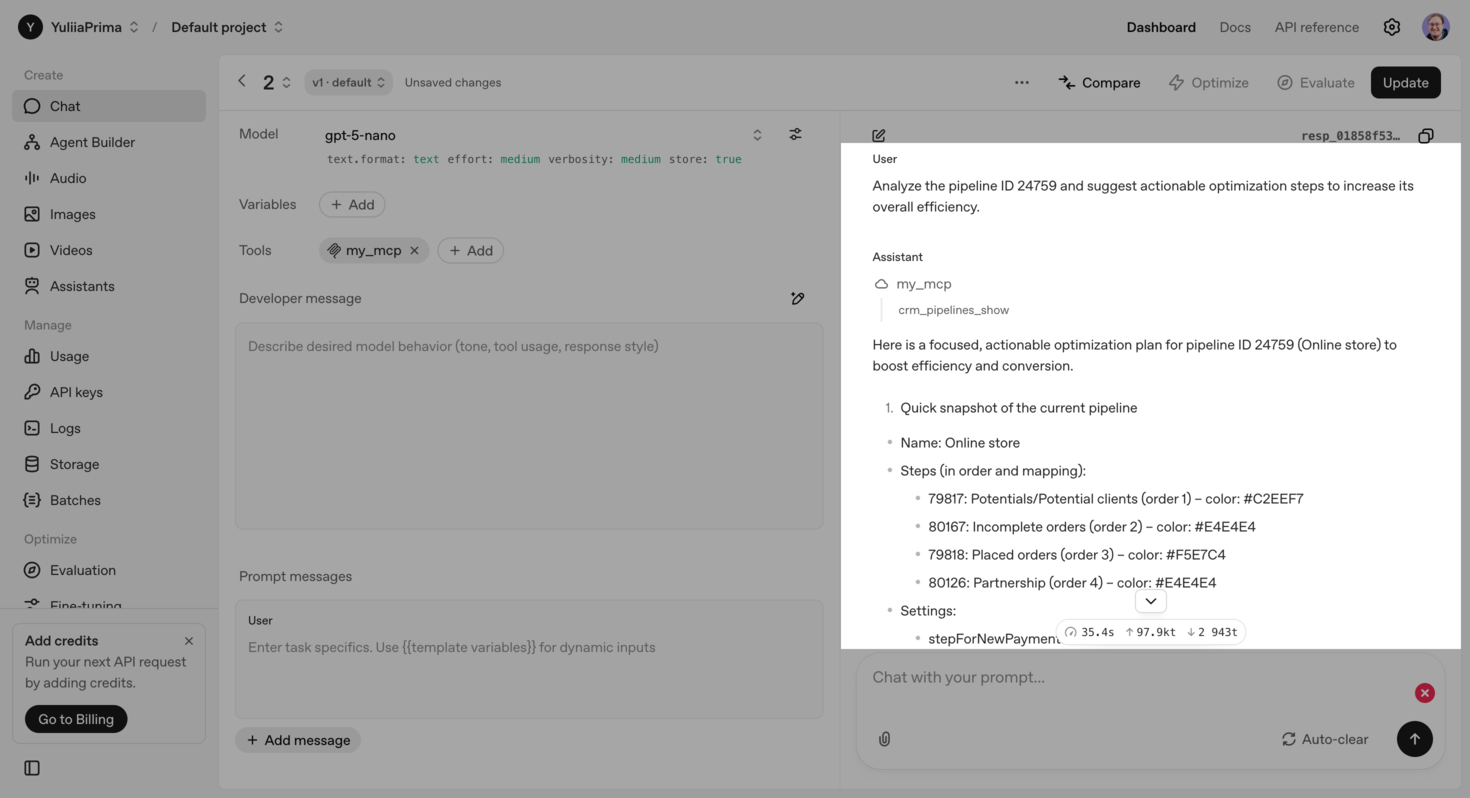This screenshot has height=798, width=1470.
Task: Open the settings gear icon
Action: coord(1391,27)
